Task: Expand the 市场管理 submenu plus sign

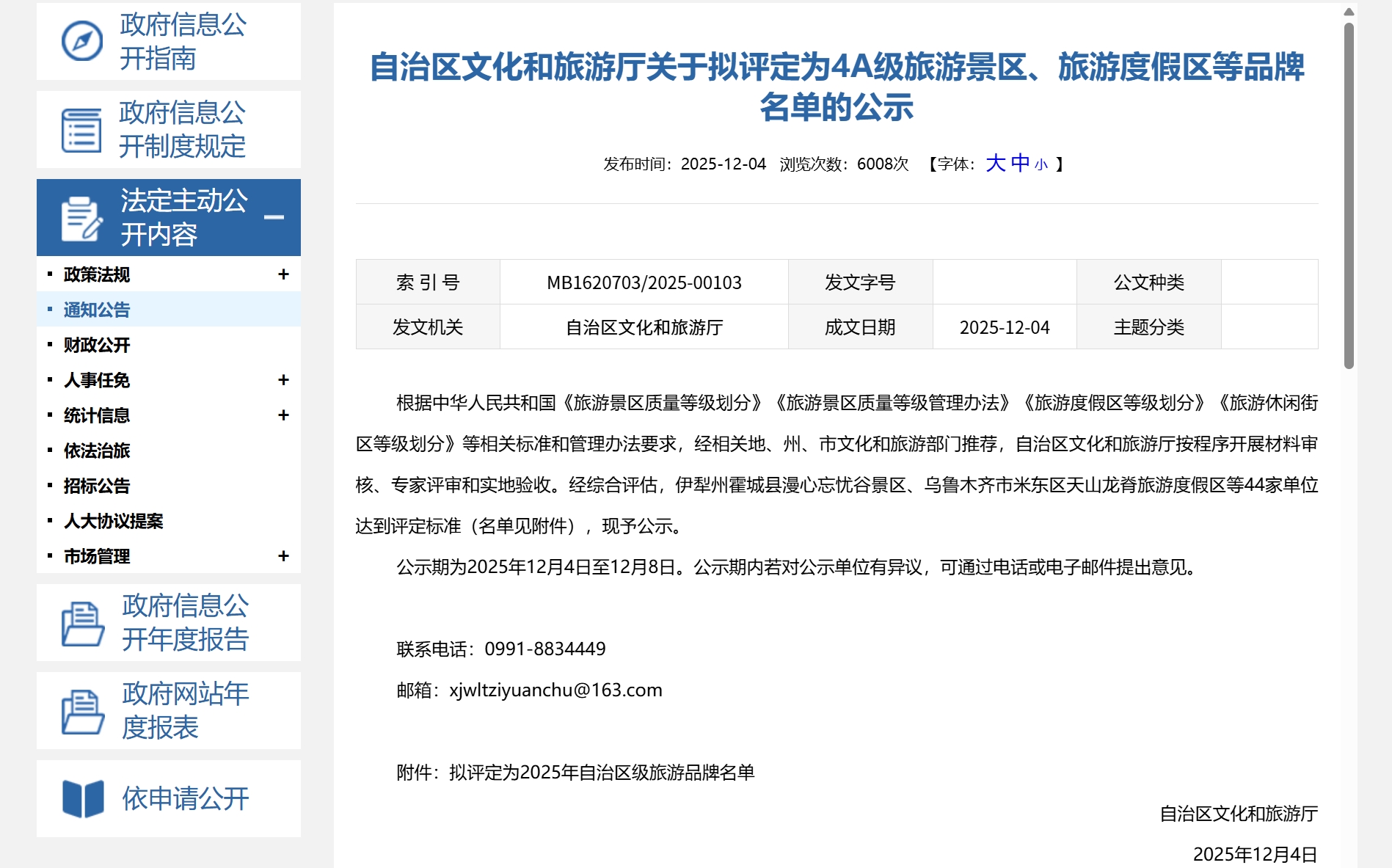Action: click(283, 556)
